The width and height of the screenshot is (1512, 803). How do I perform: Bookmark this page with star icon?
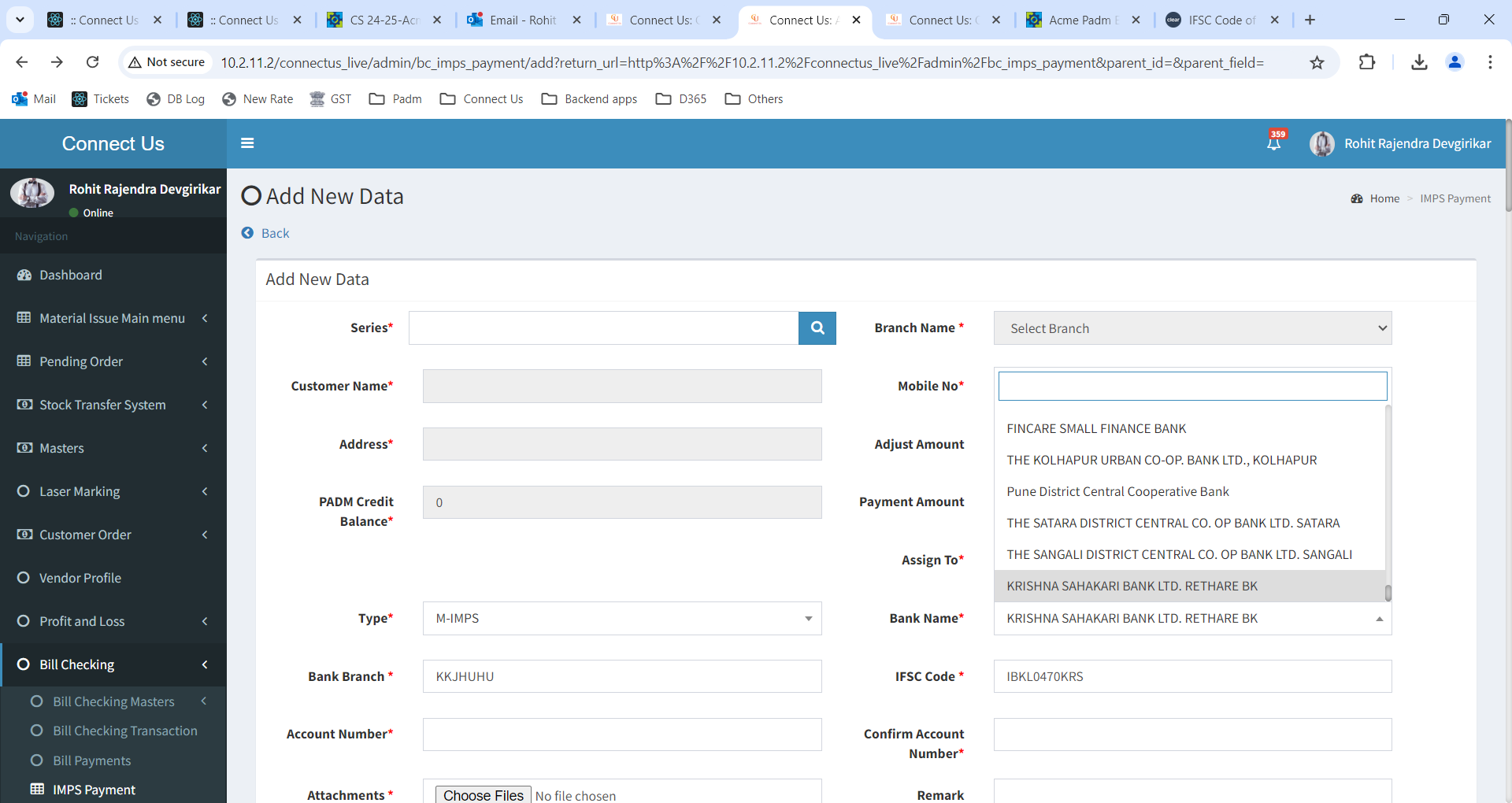(x=1317, y=62)
